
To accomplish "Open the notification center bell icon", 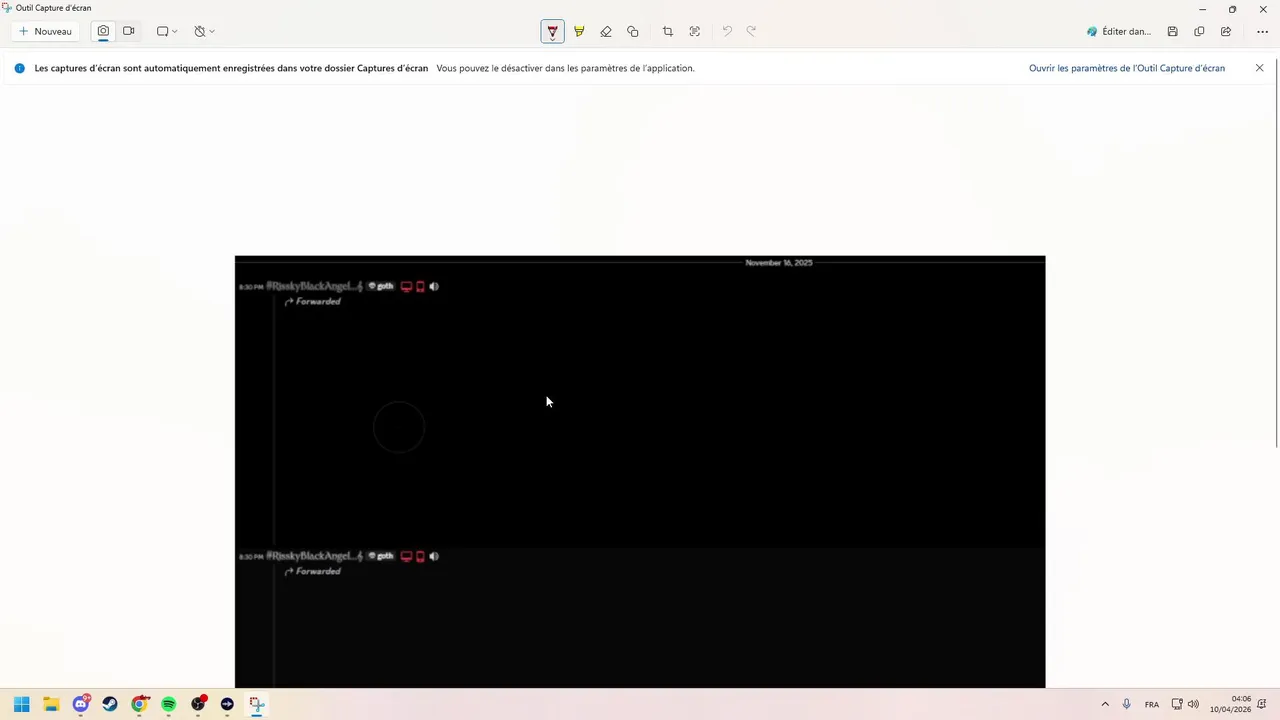I will coord(1263,704).
